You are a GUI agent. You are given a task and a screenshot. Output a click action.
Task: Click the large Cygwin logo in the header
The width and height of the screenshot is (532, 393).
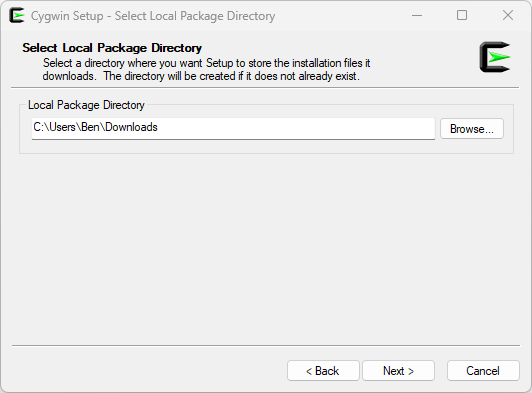(495, 57)
